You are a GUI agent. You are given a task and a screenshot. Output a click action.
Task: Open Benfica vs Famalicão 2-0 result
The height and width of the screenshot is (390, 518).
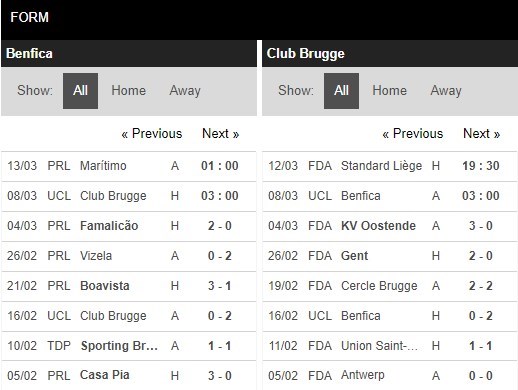129,226
